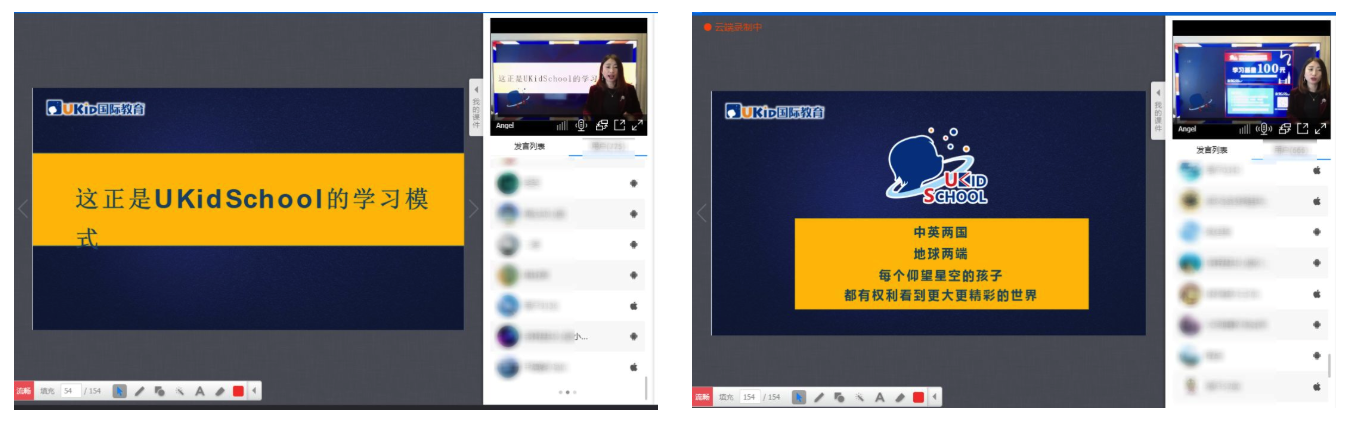This screenshot has width=1352, height=430.
Task: Pop out the right screenshot video window
Action: (x=1302, y=128)
